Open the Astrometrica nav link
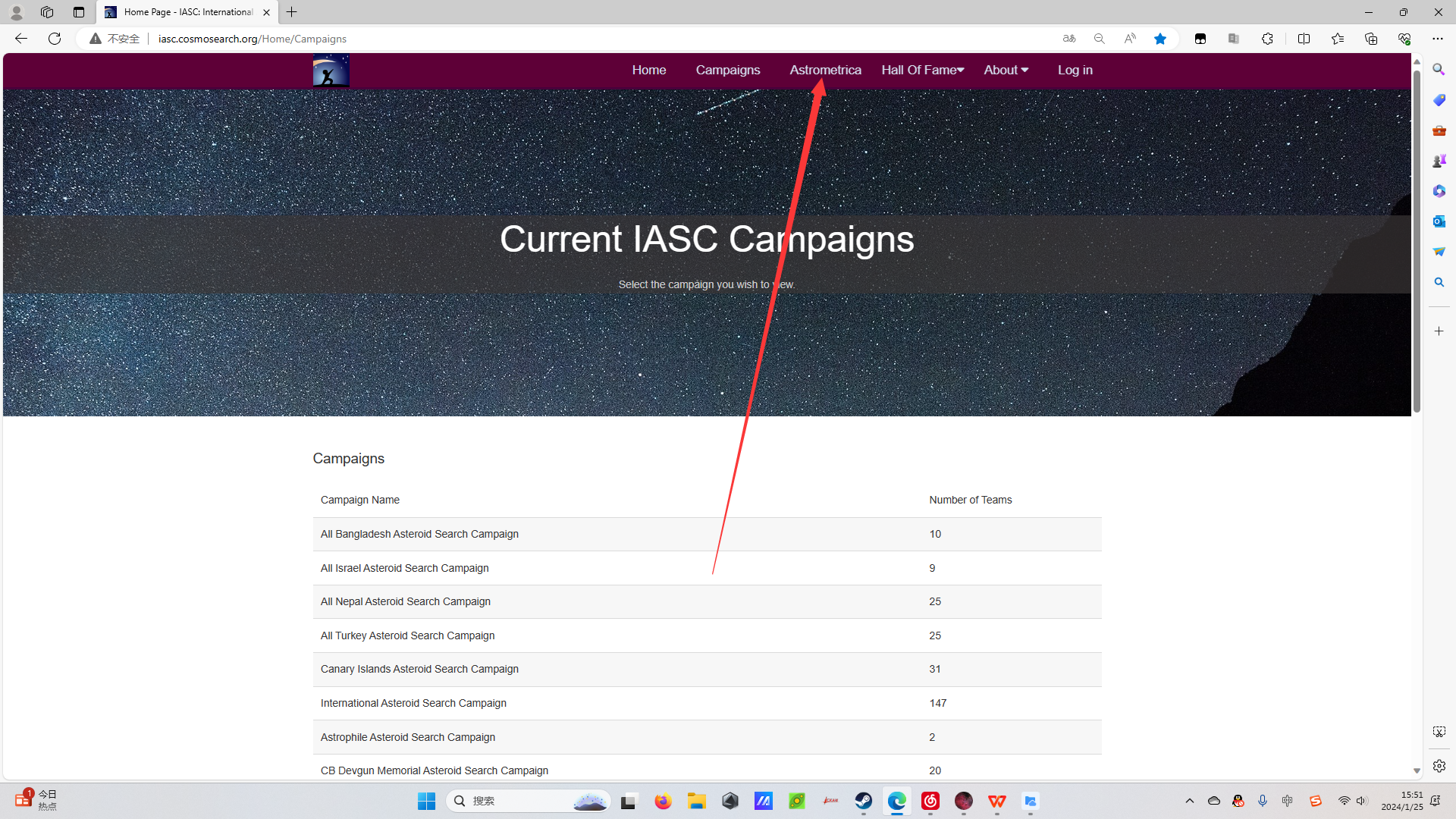1456x819 pixels. [825, 70]
